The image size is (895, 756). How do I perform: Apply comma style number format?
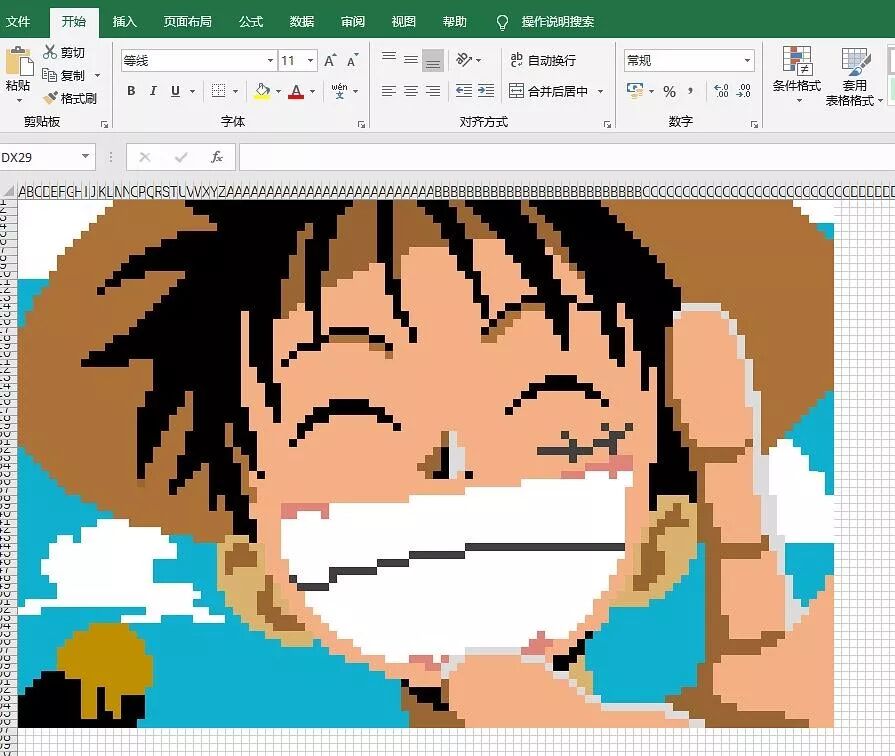point(691,91)
